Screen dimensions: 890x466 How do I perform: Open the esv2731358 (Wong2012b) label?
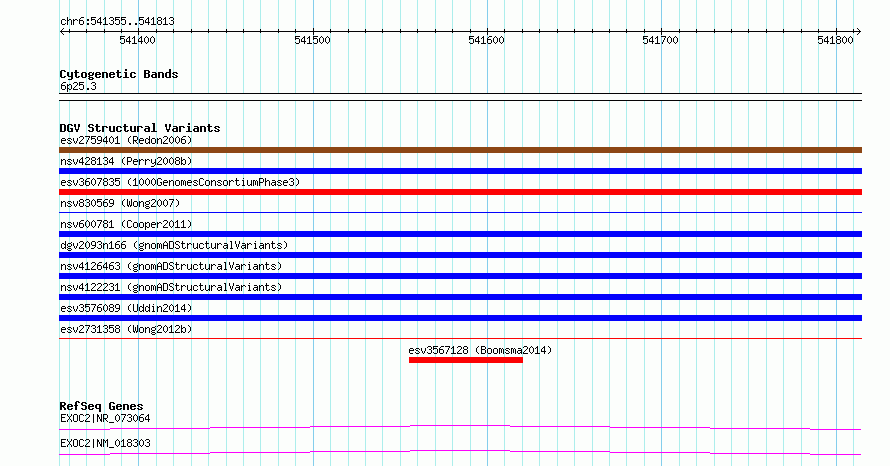[x=126, y=329]
